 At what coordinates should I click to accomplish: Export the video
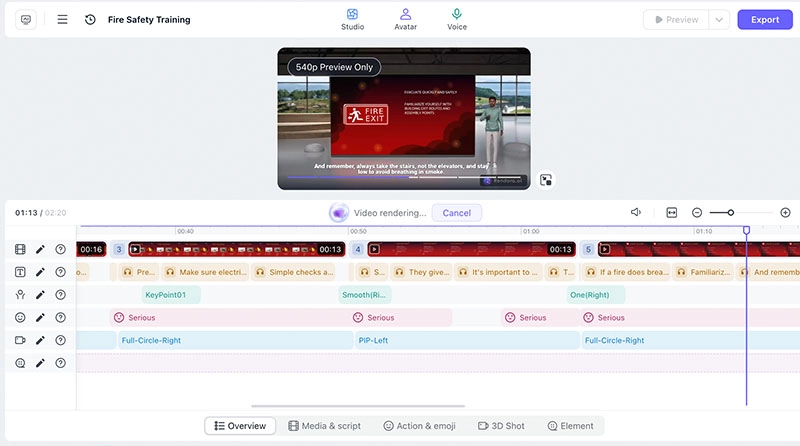[765, 19]
